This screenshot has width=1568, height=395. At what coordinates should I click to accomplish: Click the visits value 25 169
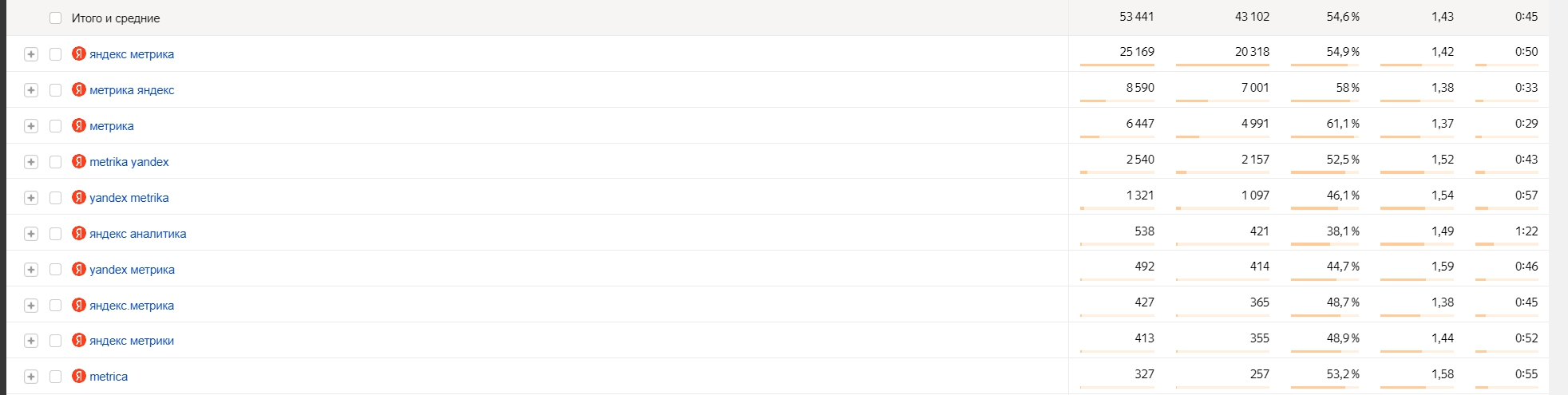[1137, 52]
